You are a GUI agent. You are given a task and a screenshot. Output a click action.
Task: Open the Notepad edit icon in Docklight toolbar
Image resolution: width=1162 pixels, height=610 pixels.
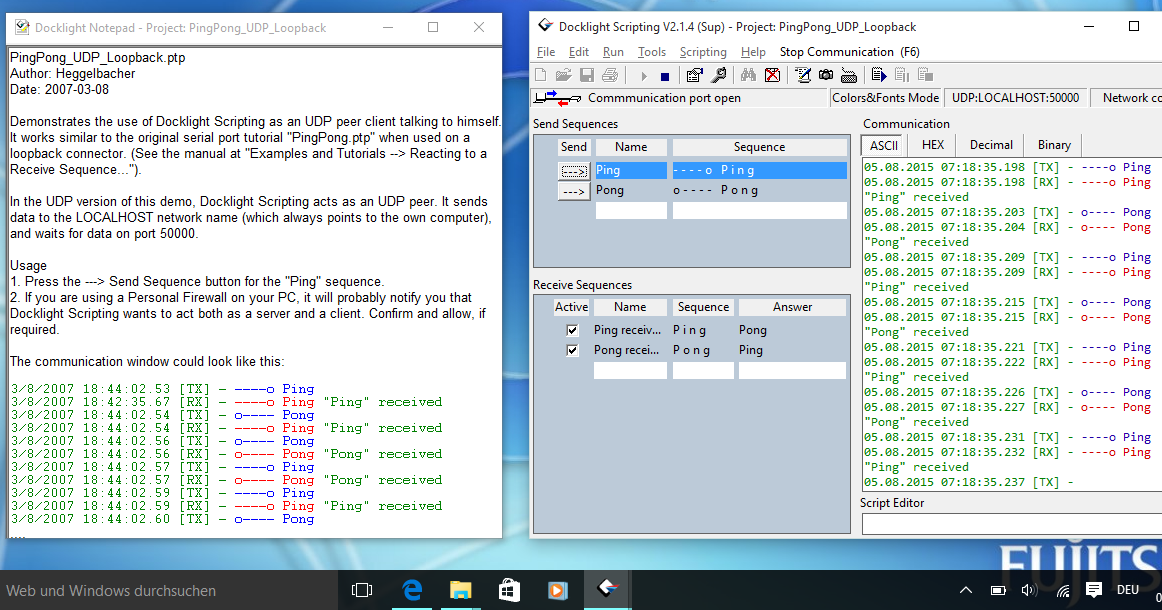(803, 75)
